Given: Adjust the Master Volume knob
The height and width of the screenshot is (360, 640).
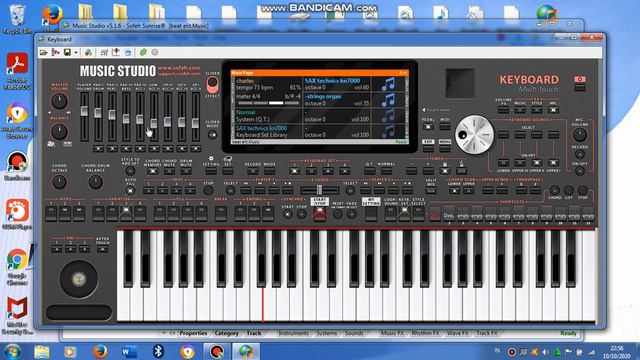Looking at the screenshot, I should 59,101.
